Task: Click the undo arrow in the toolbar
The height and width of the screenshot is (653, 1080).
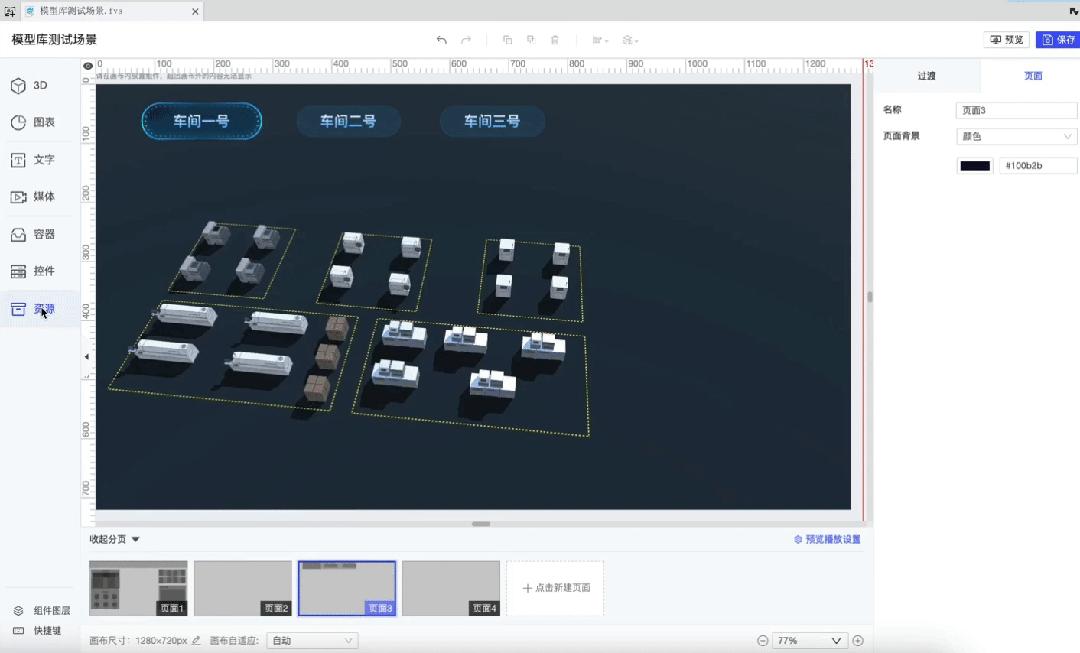Action: pos(441,39)
